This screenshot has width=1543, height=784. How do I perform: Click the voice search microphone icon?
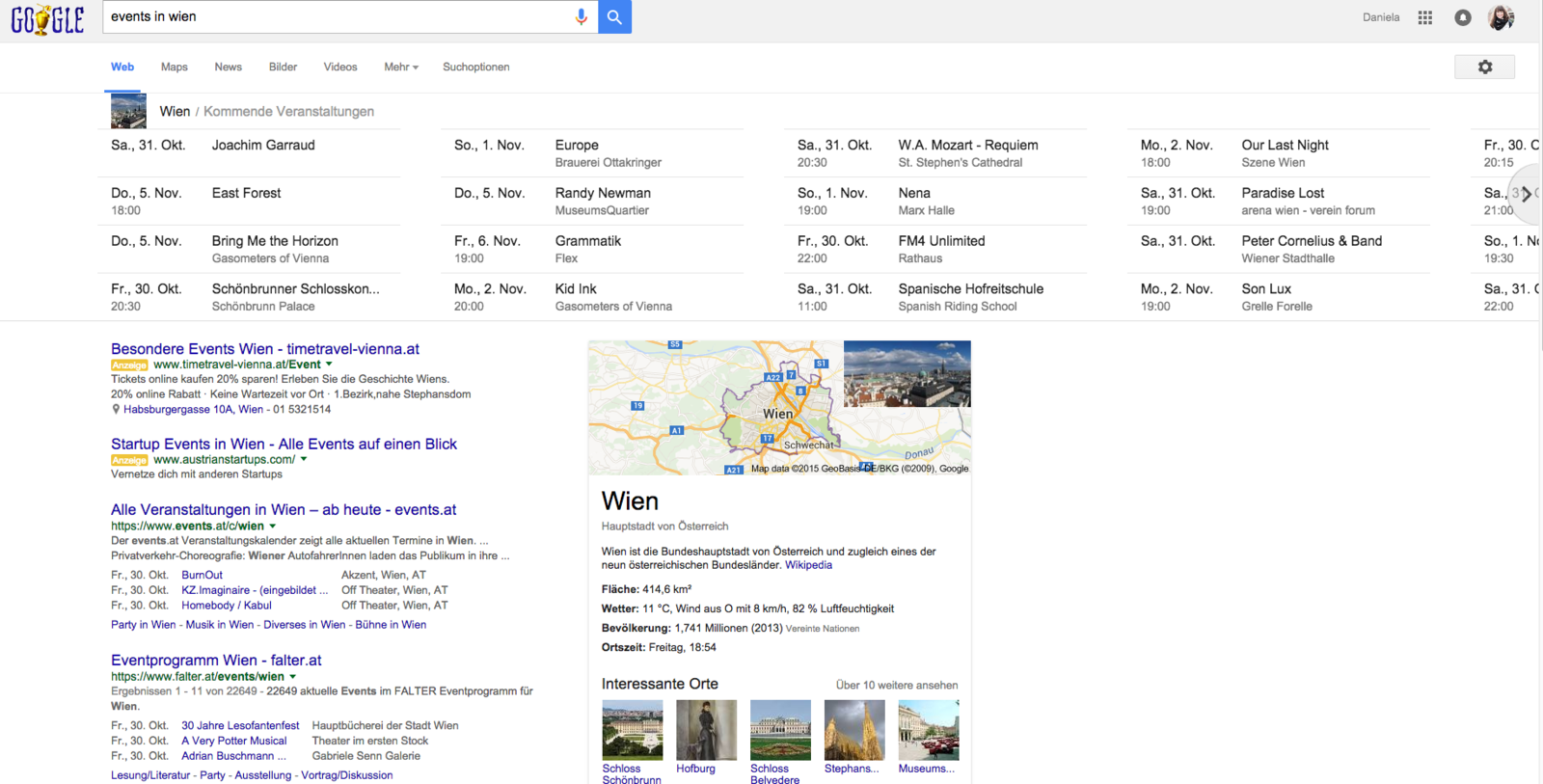(x=581, y=16)
